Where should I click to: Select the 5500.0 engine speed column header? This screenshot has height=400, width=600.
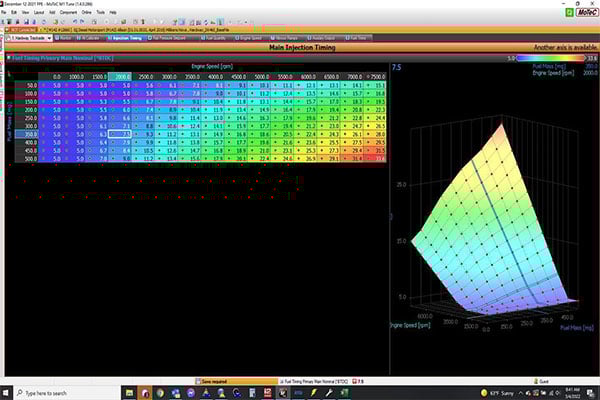282,77
